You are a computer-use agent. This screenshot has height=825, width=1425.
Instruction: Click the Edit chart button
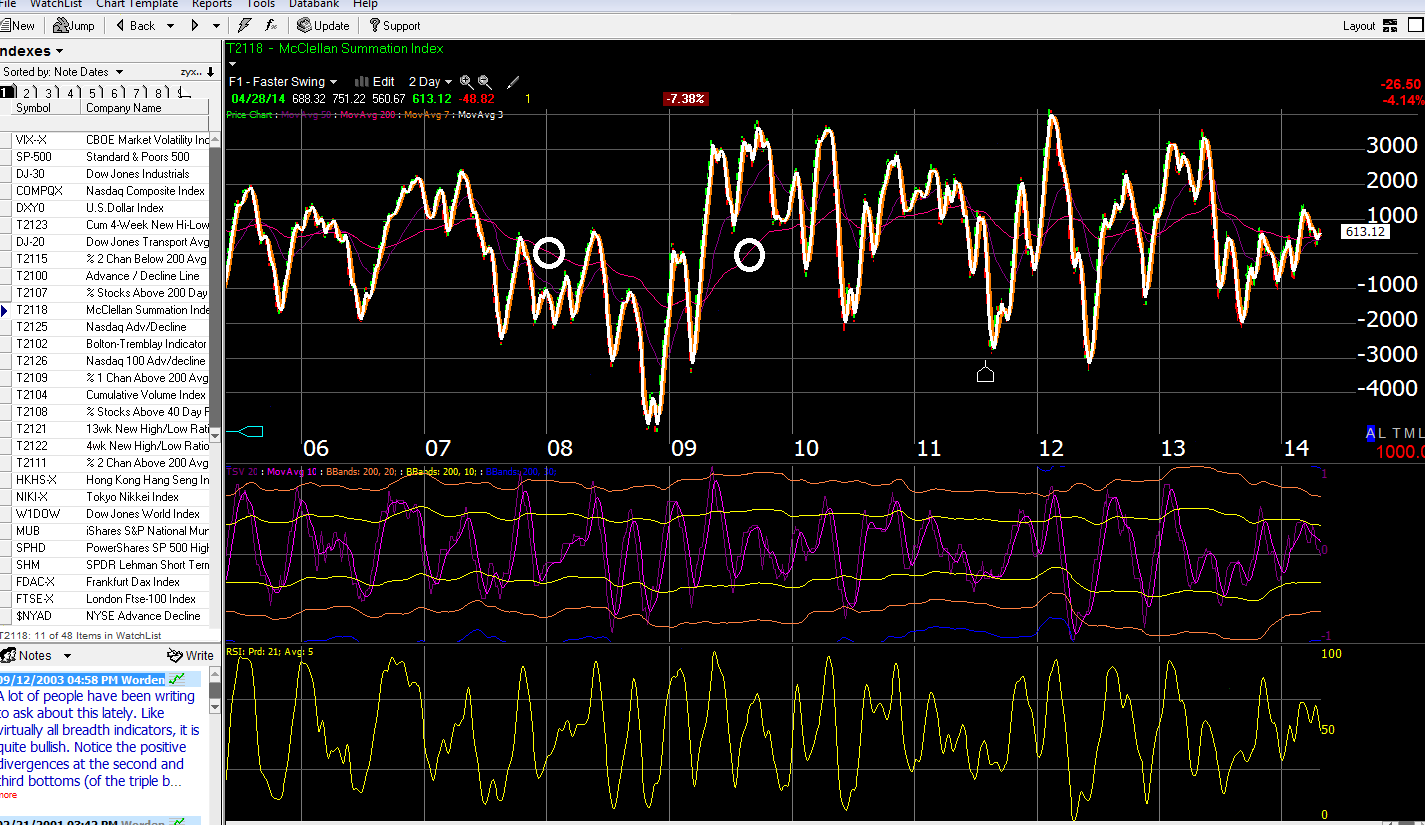[x=375, y=81]
